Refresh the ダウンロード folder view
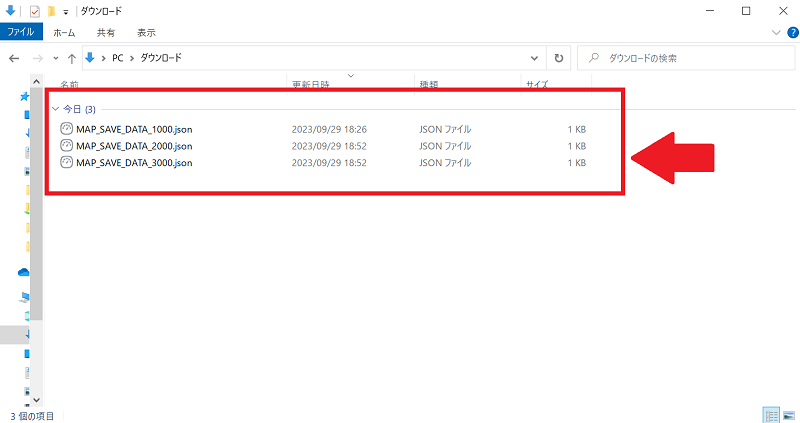Viewport: 800px width, 423px height. [559, 58]
